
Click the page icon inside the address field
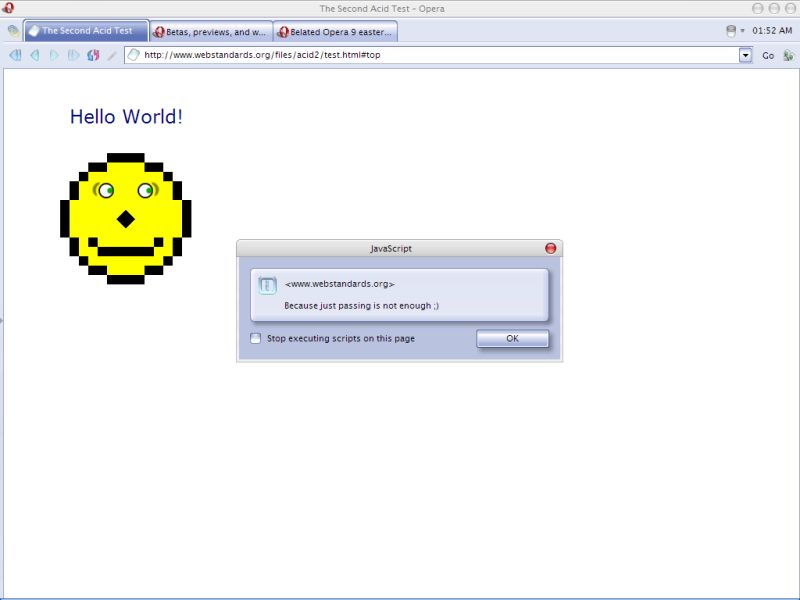tap(134, 55)
